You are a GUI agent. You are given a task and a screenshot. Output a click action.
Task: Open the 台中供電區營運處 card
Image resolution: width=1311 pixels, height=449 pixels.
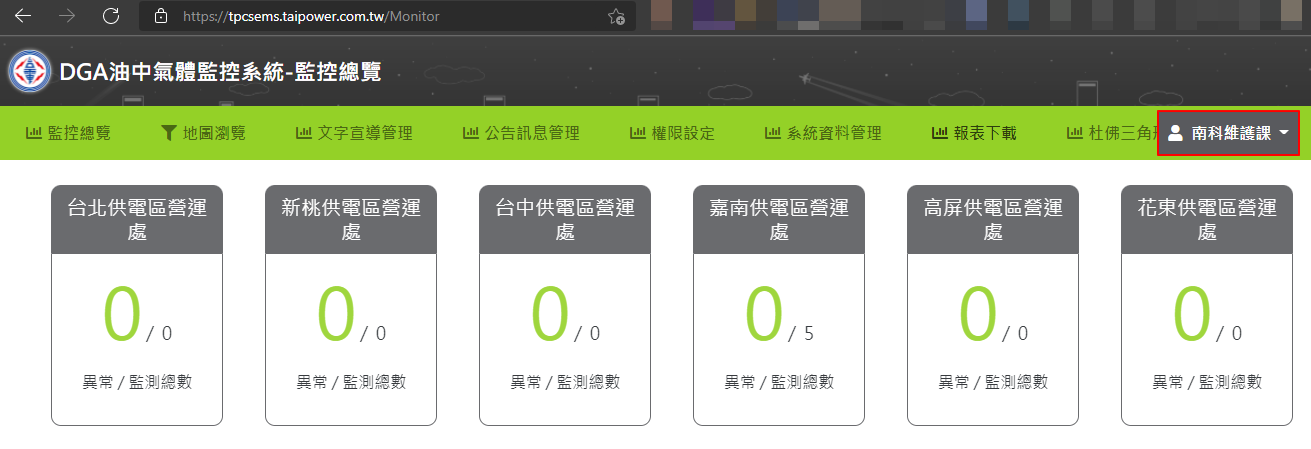pos(565,305)
